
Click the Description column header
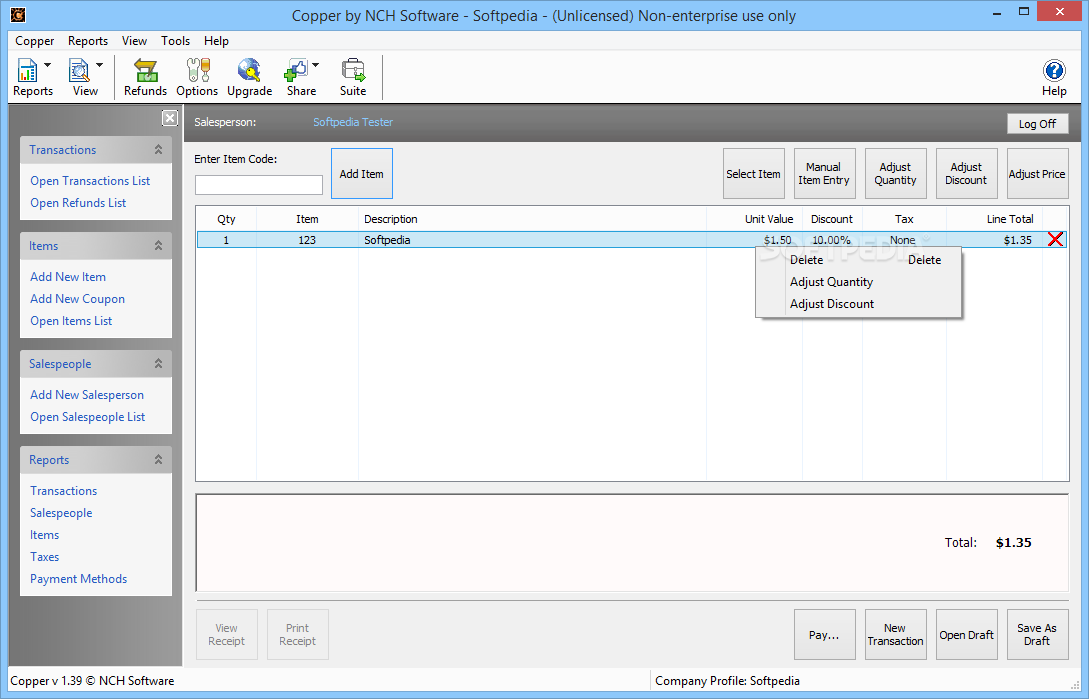coord(532,219)
